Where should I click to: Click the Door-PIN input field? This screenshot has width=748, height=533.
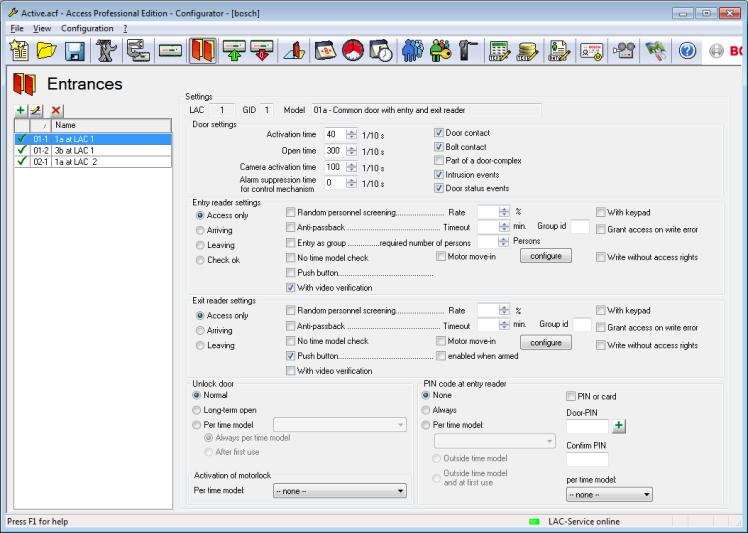[587, 426]
